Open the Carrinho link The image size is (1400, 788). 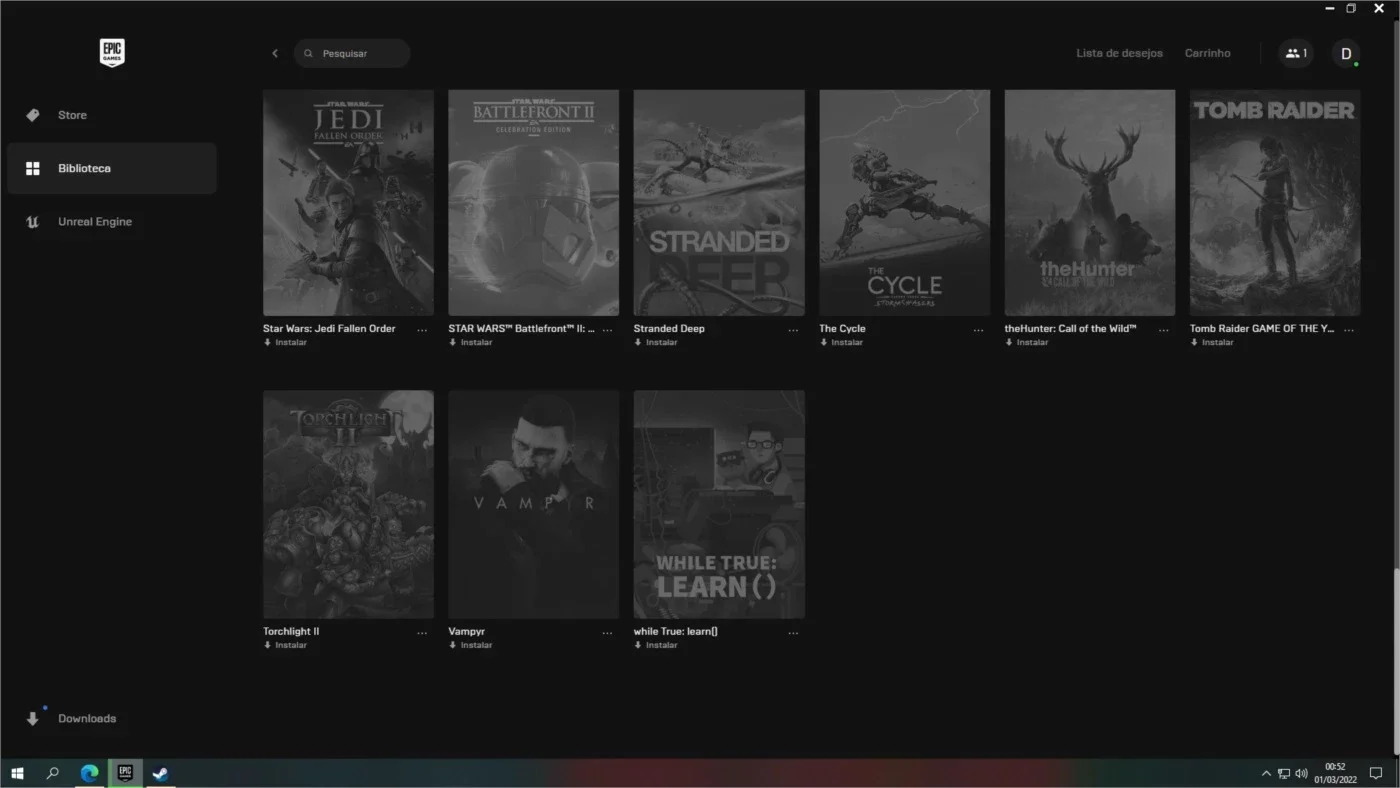tap(1207, 53)
